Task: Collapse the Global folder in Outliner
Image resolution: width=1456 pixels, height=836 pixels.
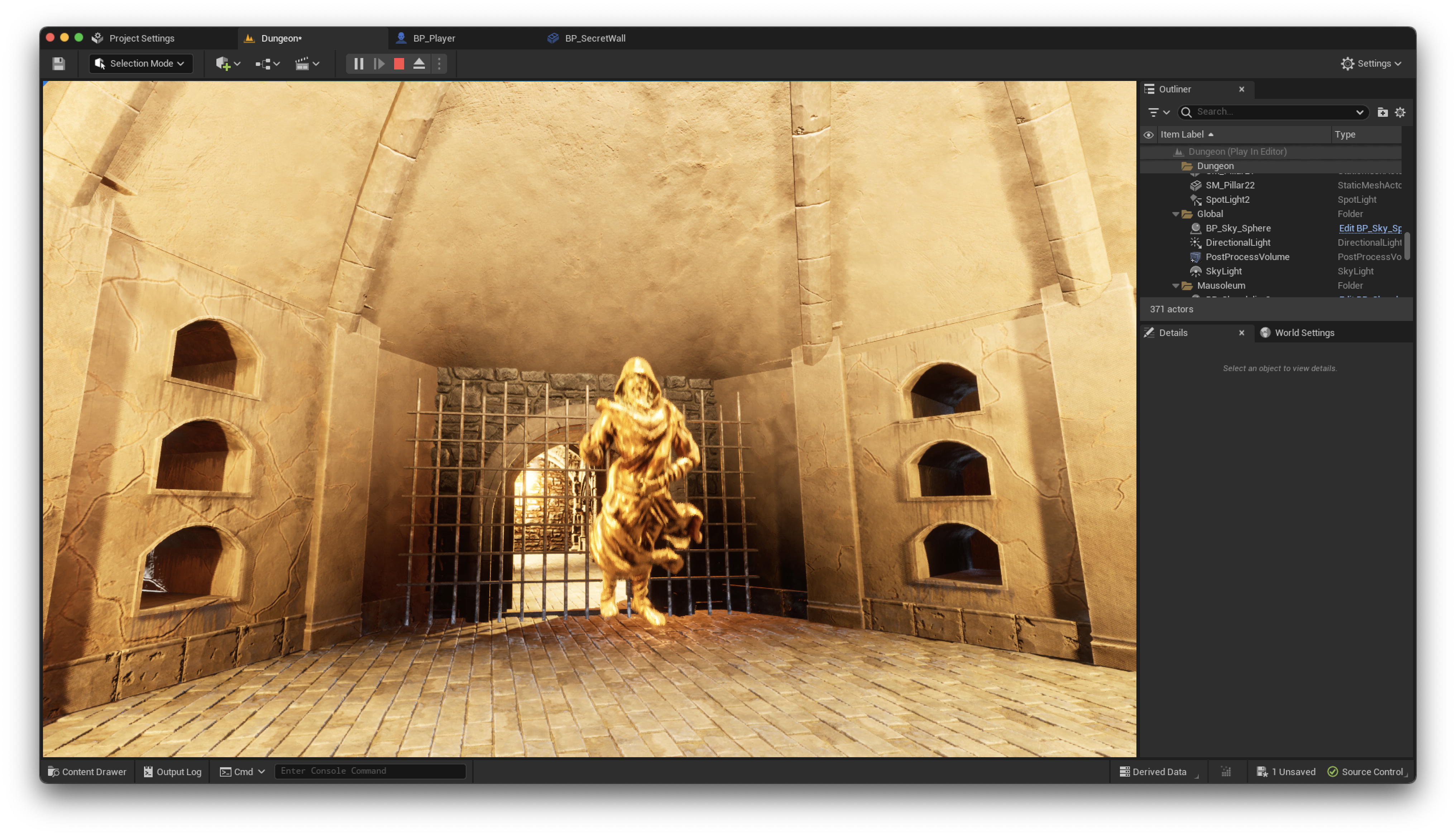Action: coord(1175,214)
